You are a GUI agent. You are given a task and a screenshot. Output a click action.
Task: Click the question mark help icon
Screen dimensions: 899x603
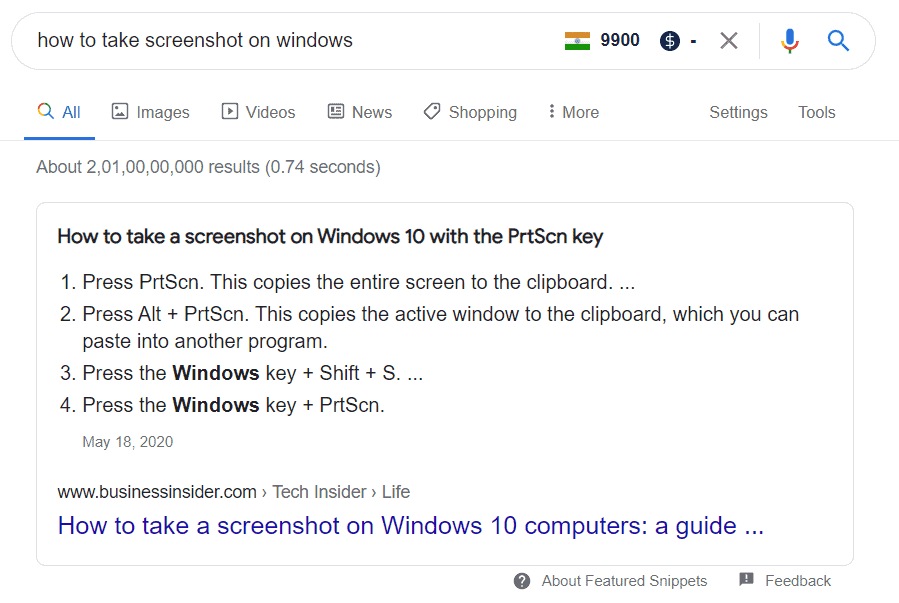click(522, 581)
